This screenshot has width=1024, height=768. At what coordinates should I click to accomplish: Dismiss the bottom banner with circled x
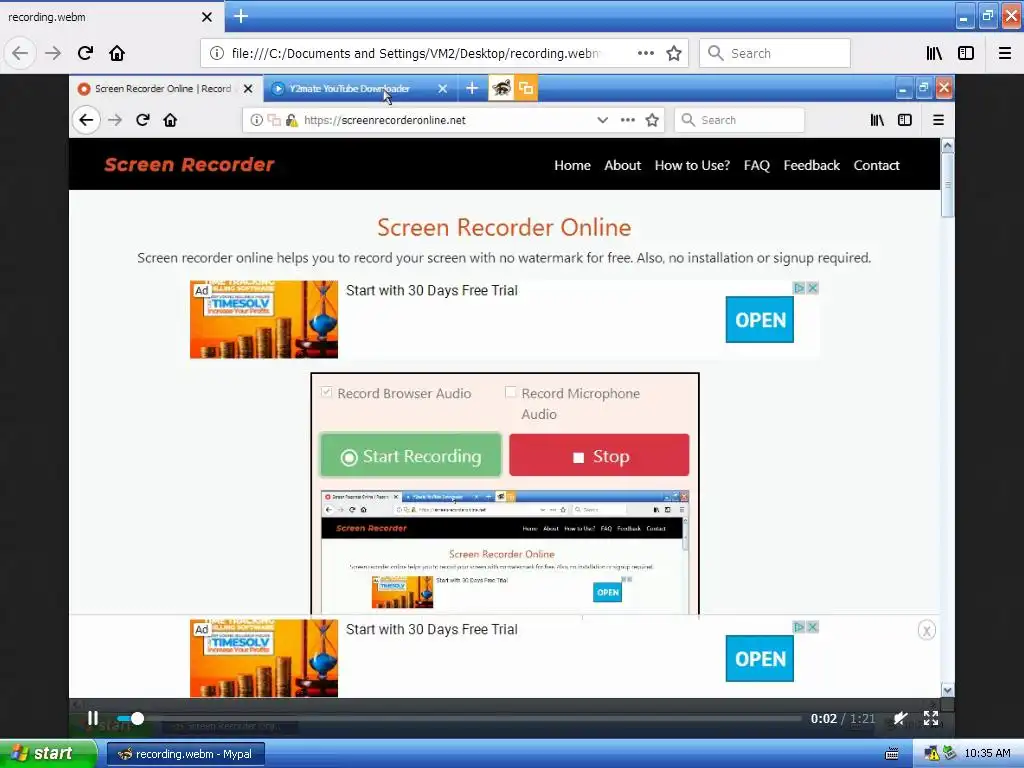pyautogui.click(x=927, y=630)
